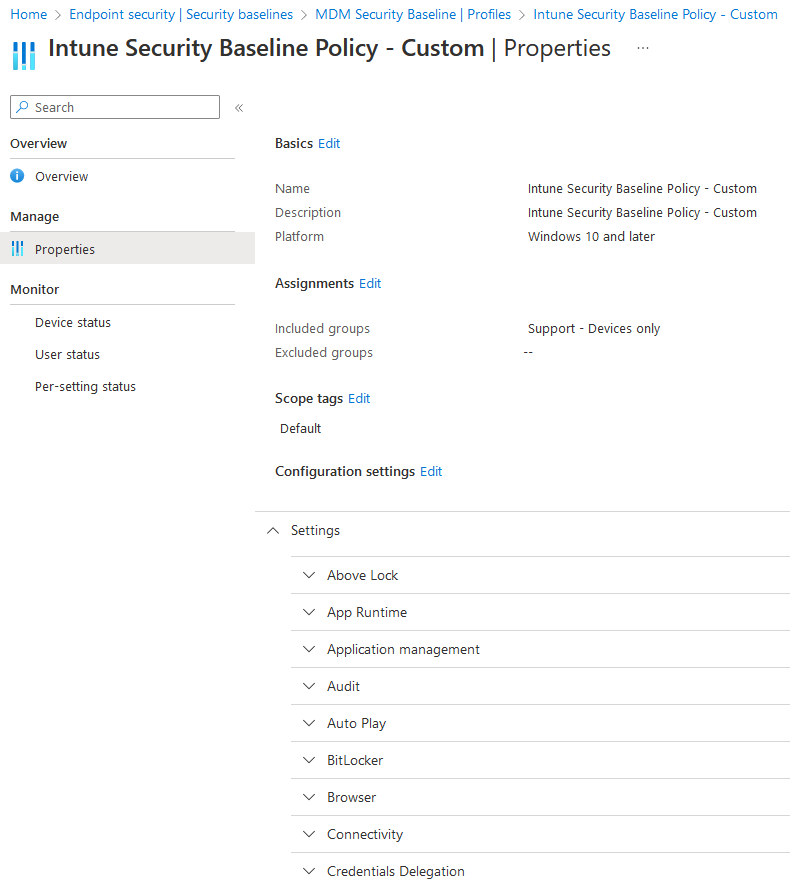This screenshot has width=790, height=889.
Task: Click the Description value text
Action: pyautogui.click(x=642, y=213)
